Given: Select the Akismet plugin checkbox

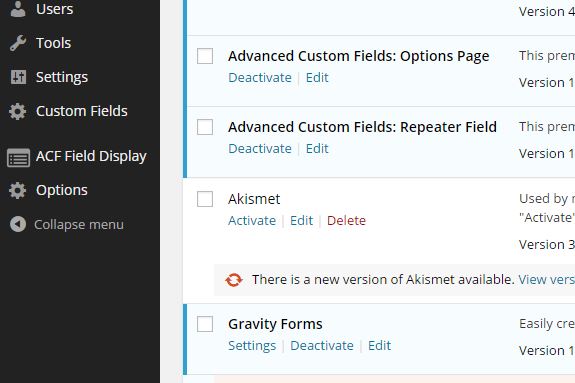Looking at the screenshot, I should [205, 199].
